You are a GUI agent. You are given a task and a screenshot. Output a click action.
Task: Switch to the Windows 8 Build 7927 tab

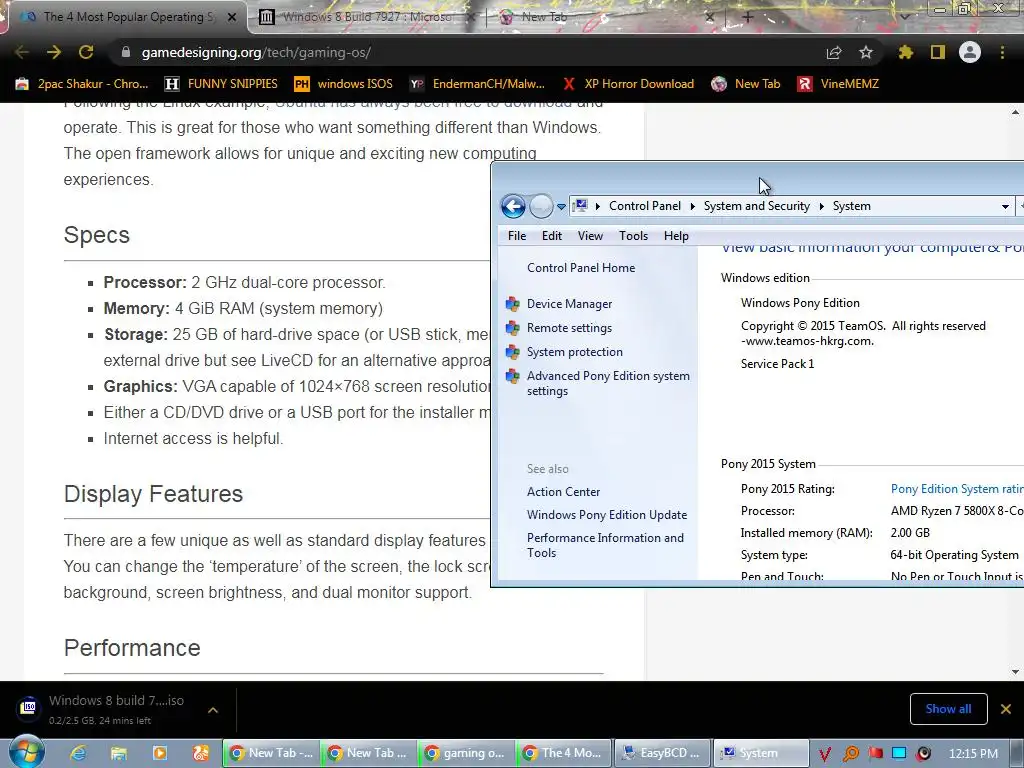366,17
